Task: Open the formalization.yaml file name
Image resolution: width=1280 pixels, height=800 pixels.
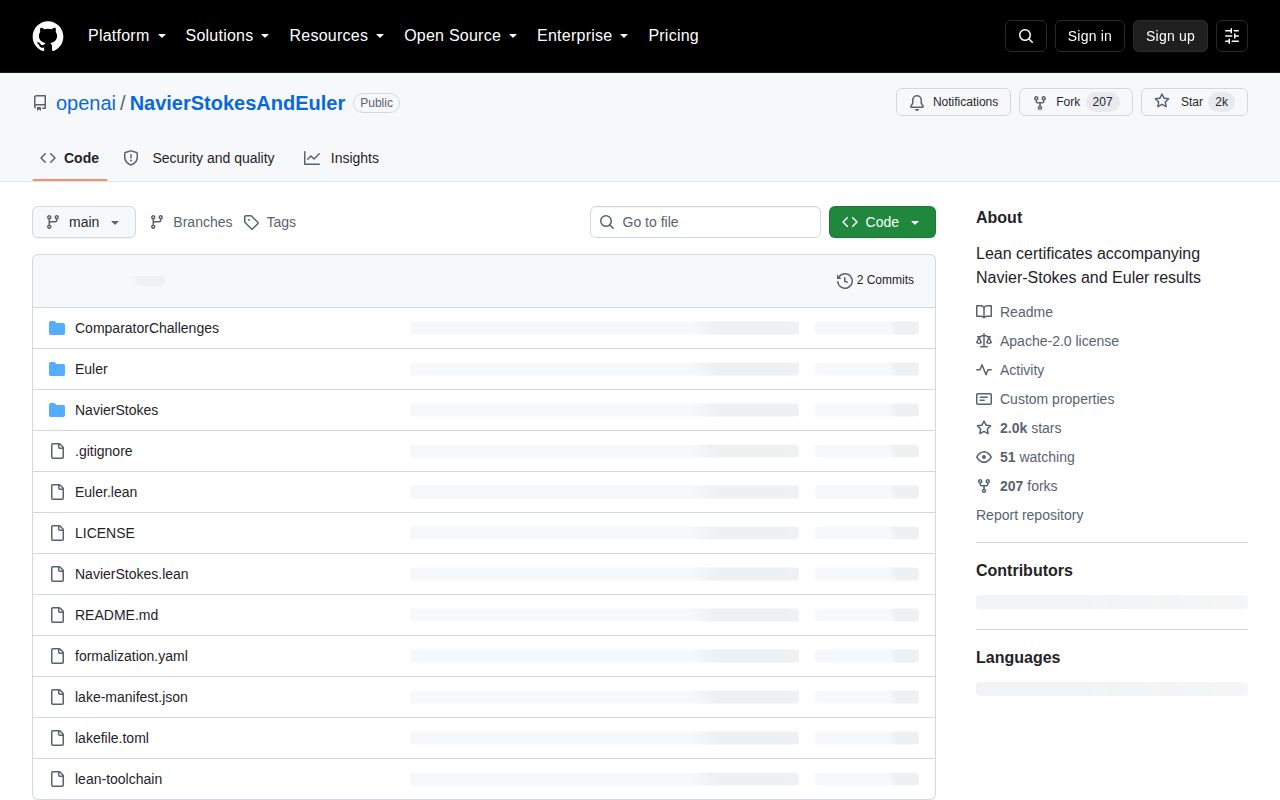Action: pos(131,656)
